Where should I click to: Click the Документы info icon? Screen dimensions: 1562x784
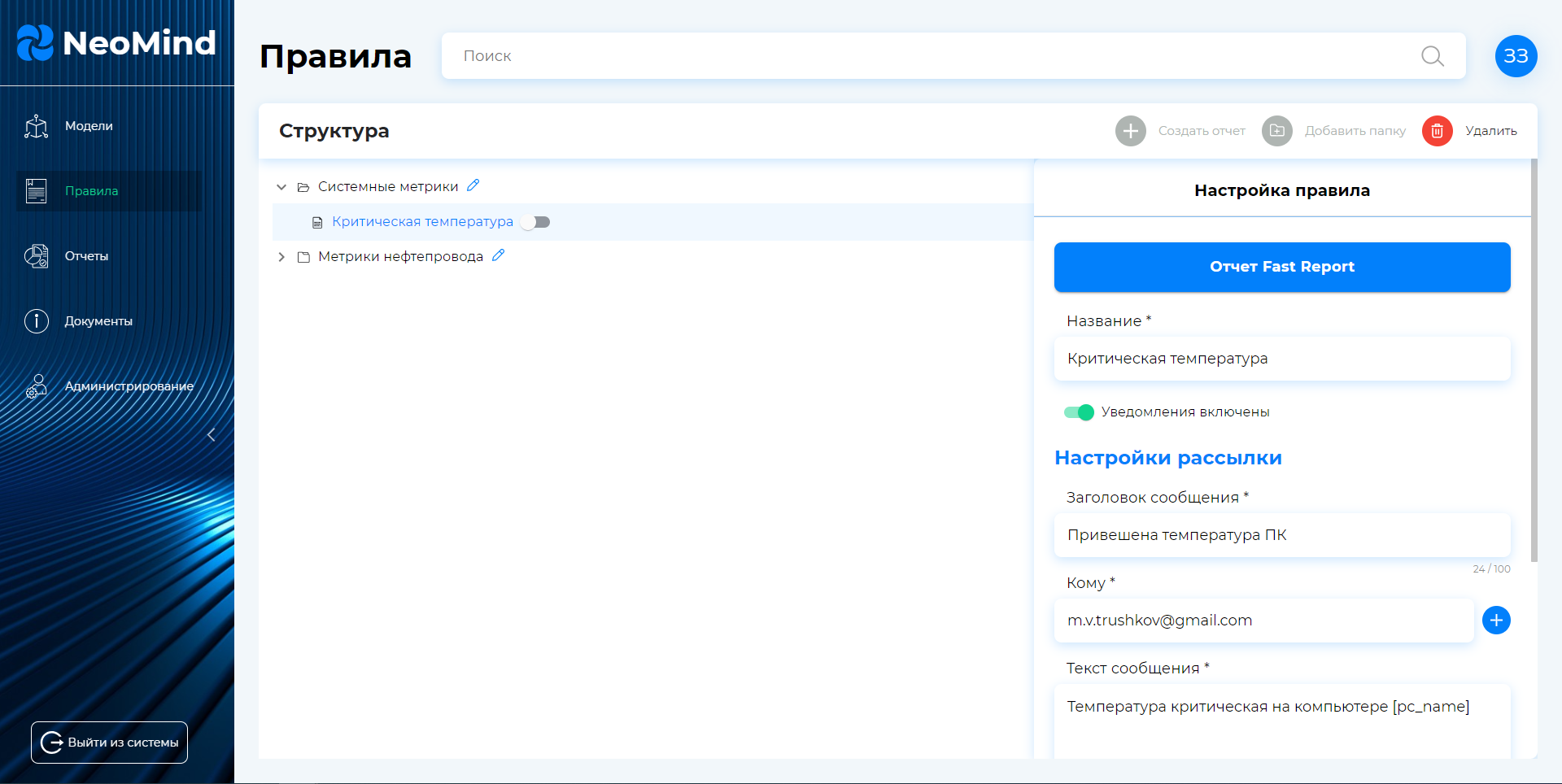click(37, 321)
